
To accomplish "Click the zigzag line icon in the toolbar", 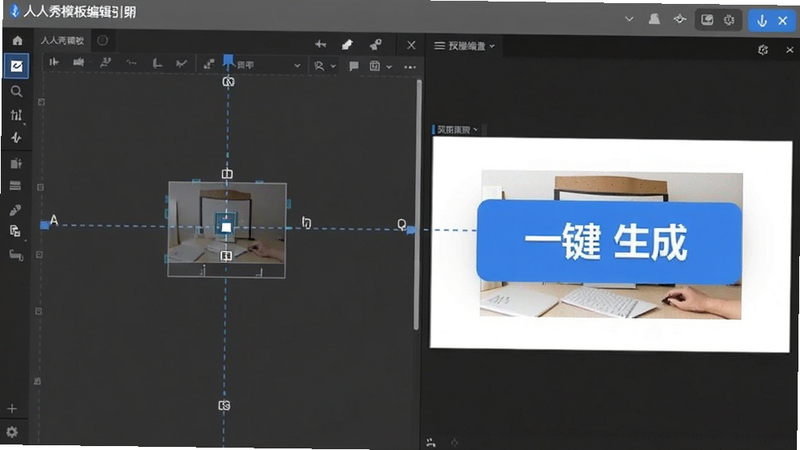I will (181, 64).
